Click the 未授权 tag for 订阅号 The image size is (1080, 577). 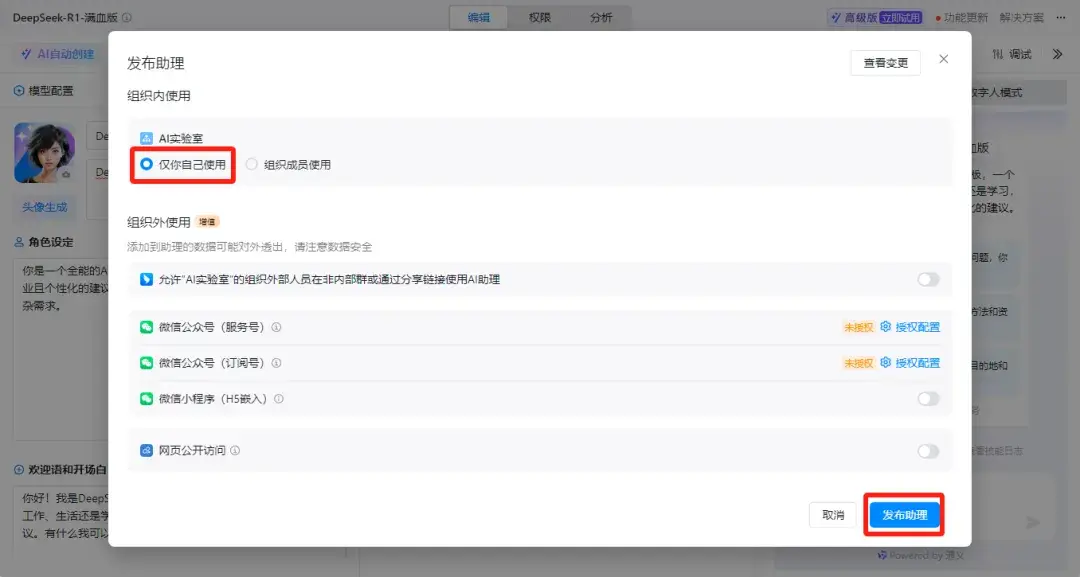coord(859,363)
